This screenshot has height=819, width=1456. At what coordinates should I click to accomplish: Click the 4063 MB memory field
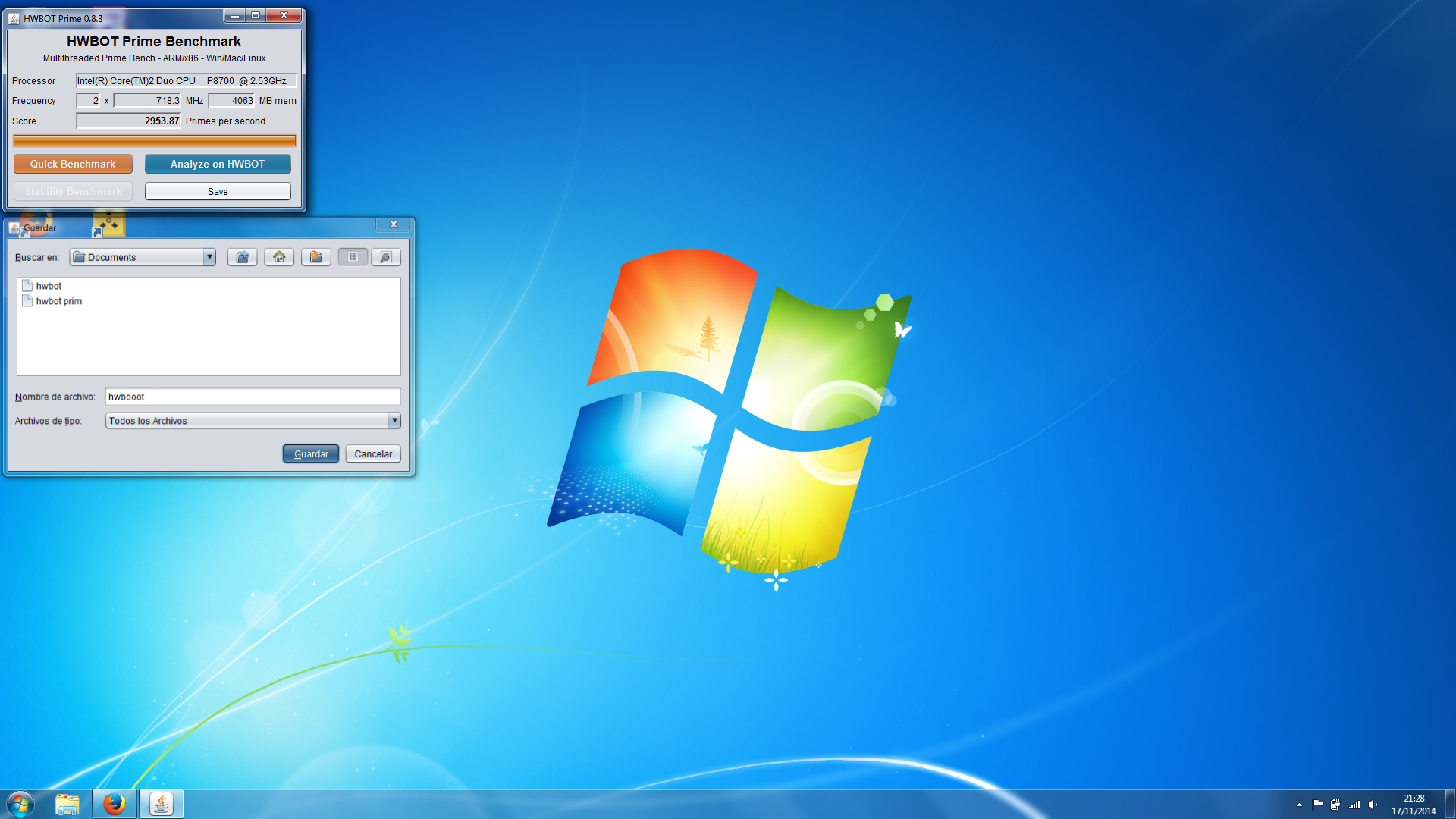(231, 100)
